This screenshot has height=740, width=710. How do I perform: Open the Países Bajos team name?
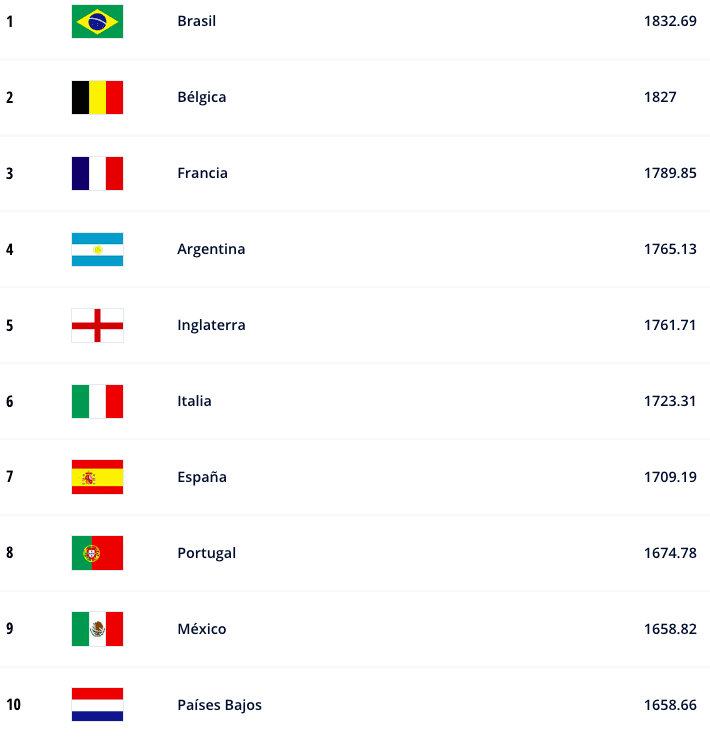pos(220,705)
